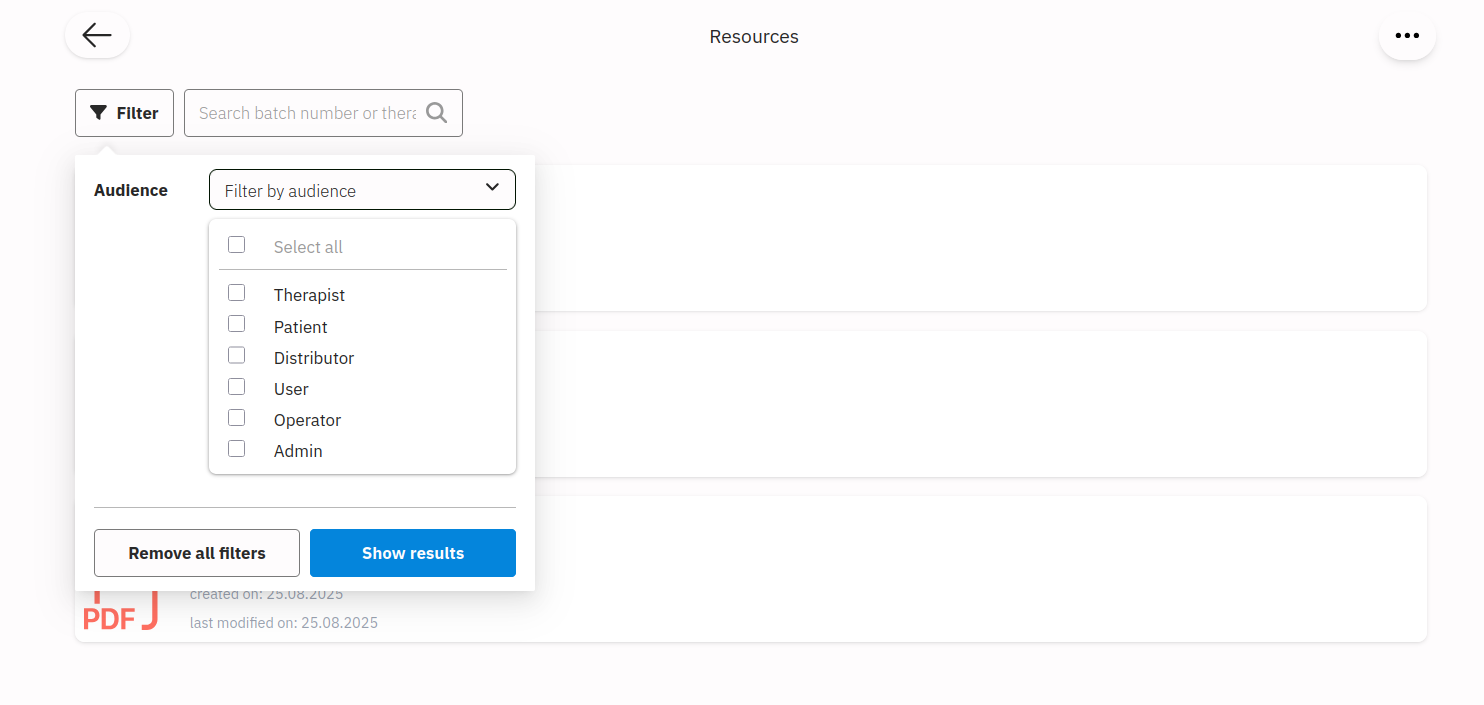The image size is (1484, 705).
Task: Click the back arrow icon
Action: (x=97, y=36)
